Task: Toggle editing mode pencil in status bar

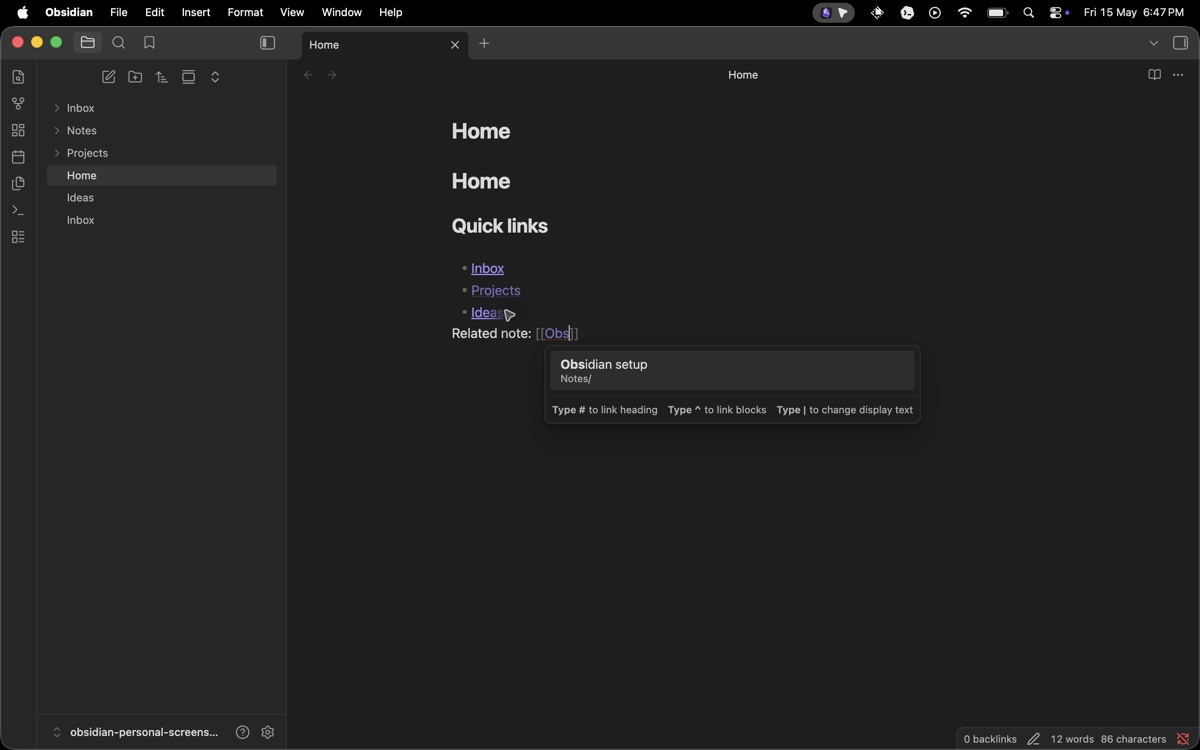Action: point(1034,739)
